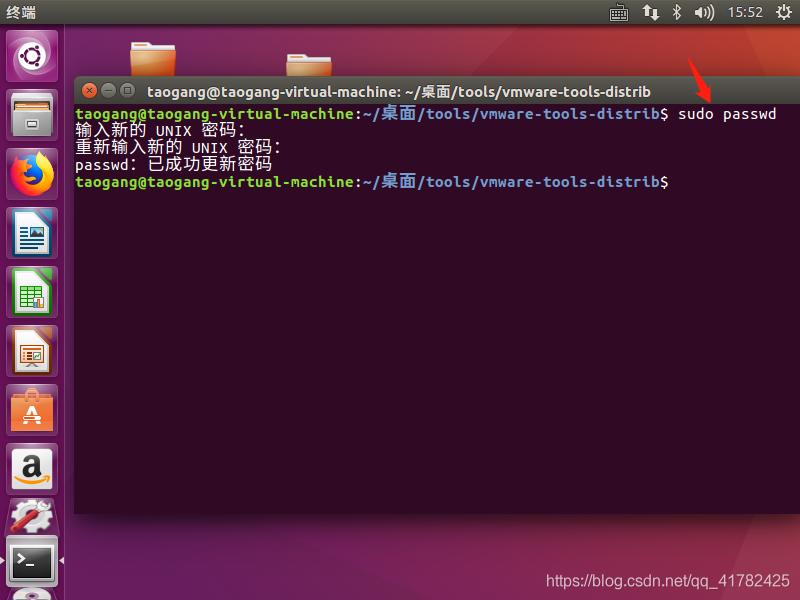Launch Firefox web browser
Image resolution: width=800 pixels, height=600 pixels.
coord(32,174)
